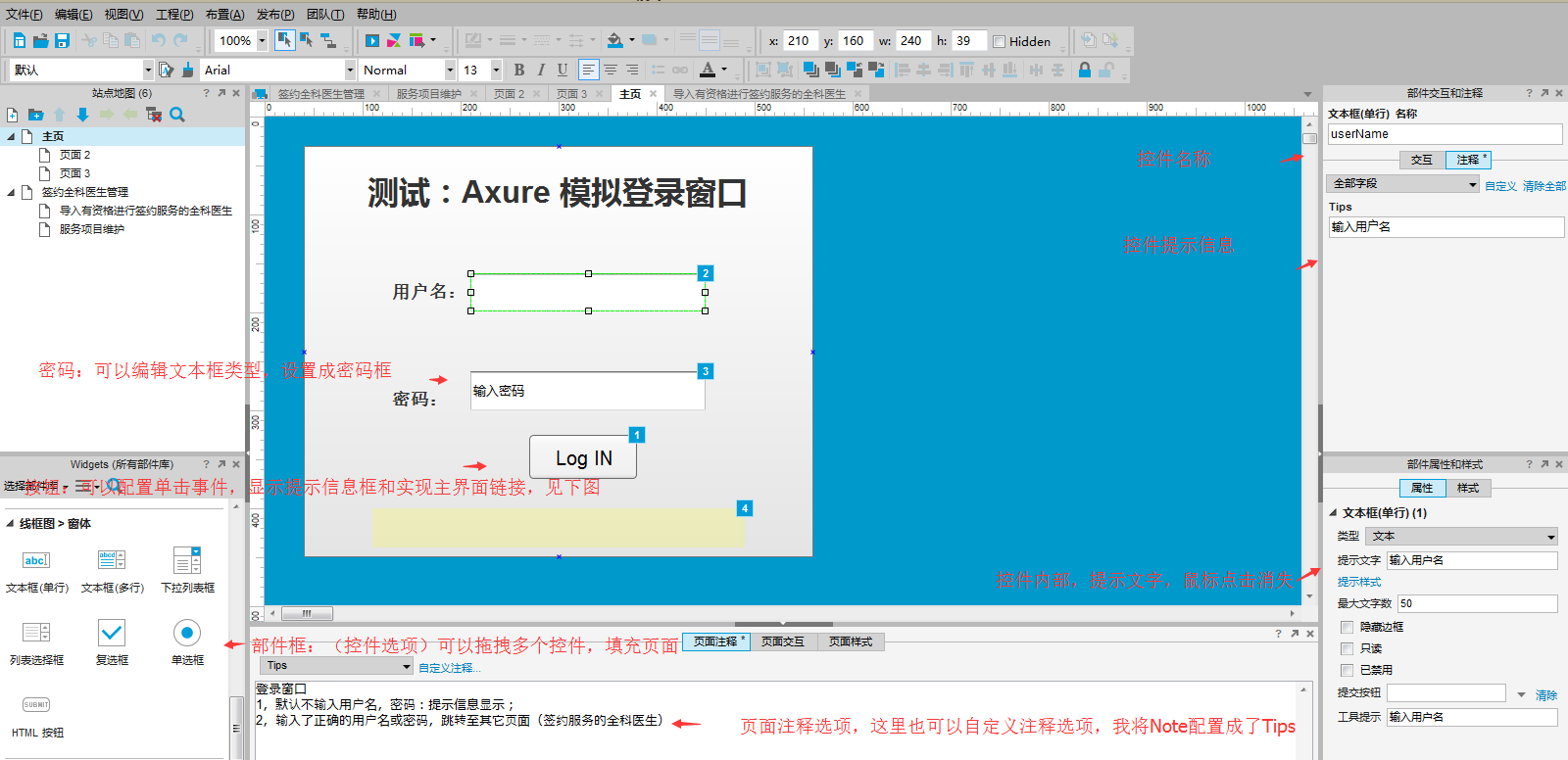Click the 清除全部 link
This screenshot has height=760, width=1568.
pos(1544,186)
